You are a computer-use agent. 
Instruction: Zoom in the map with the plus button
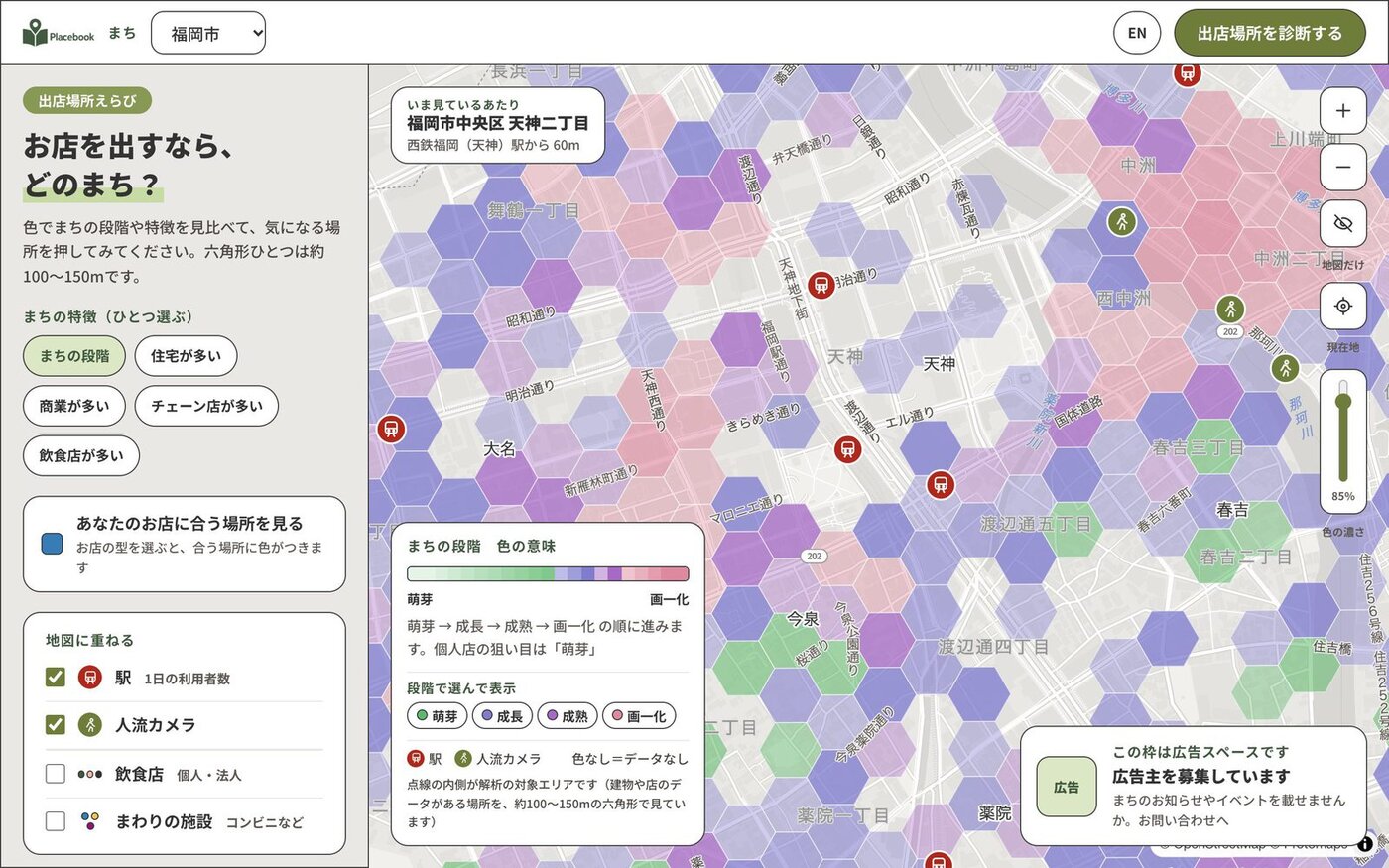click(1342, 111)
